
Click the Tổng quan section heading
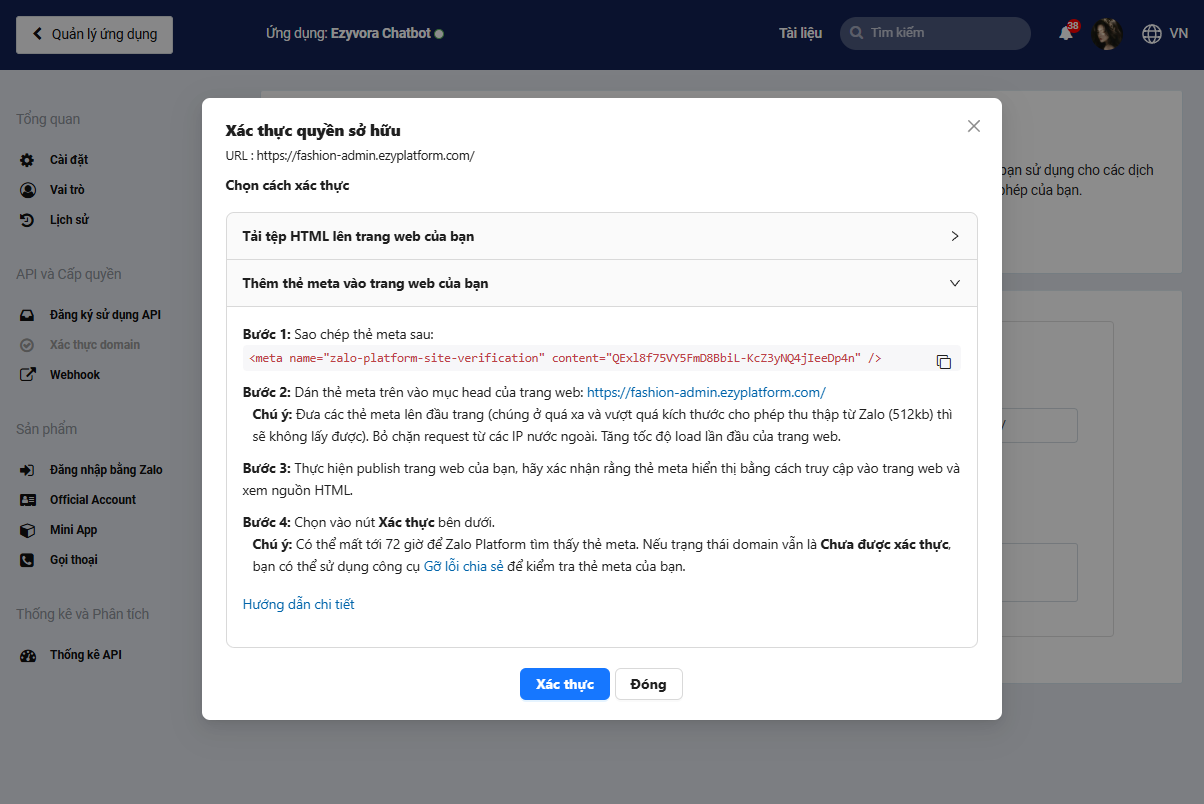tap(48, 120)
